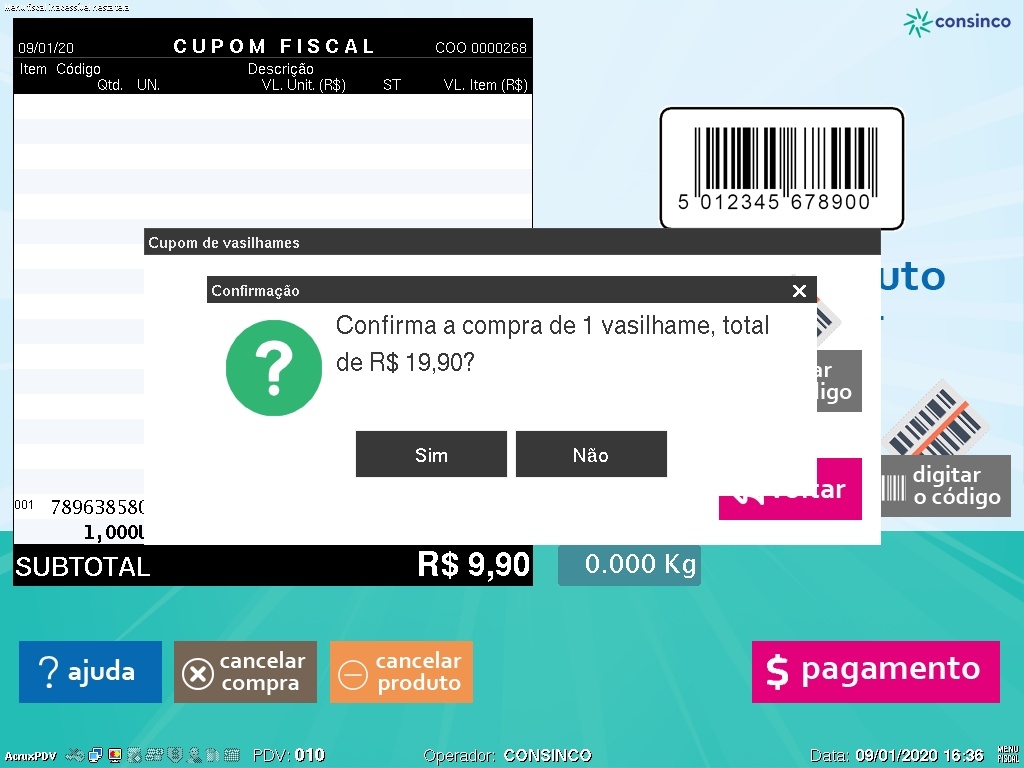This screenshot has height=768, width=1024.
Task: Click the Consinco logo
Action: pos(957,22)
